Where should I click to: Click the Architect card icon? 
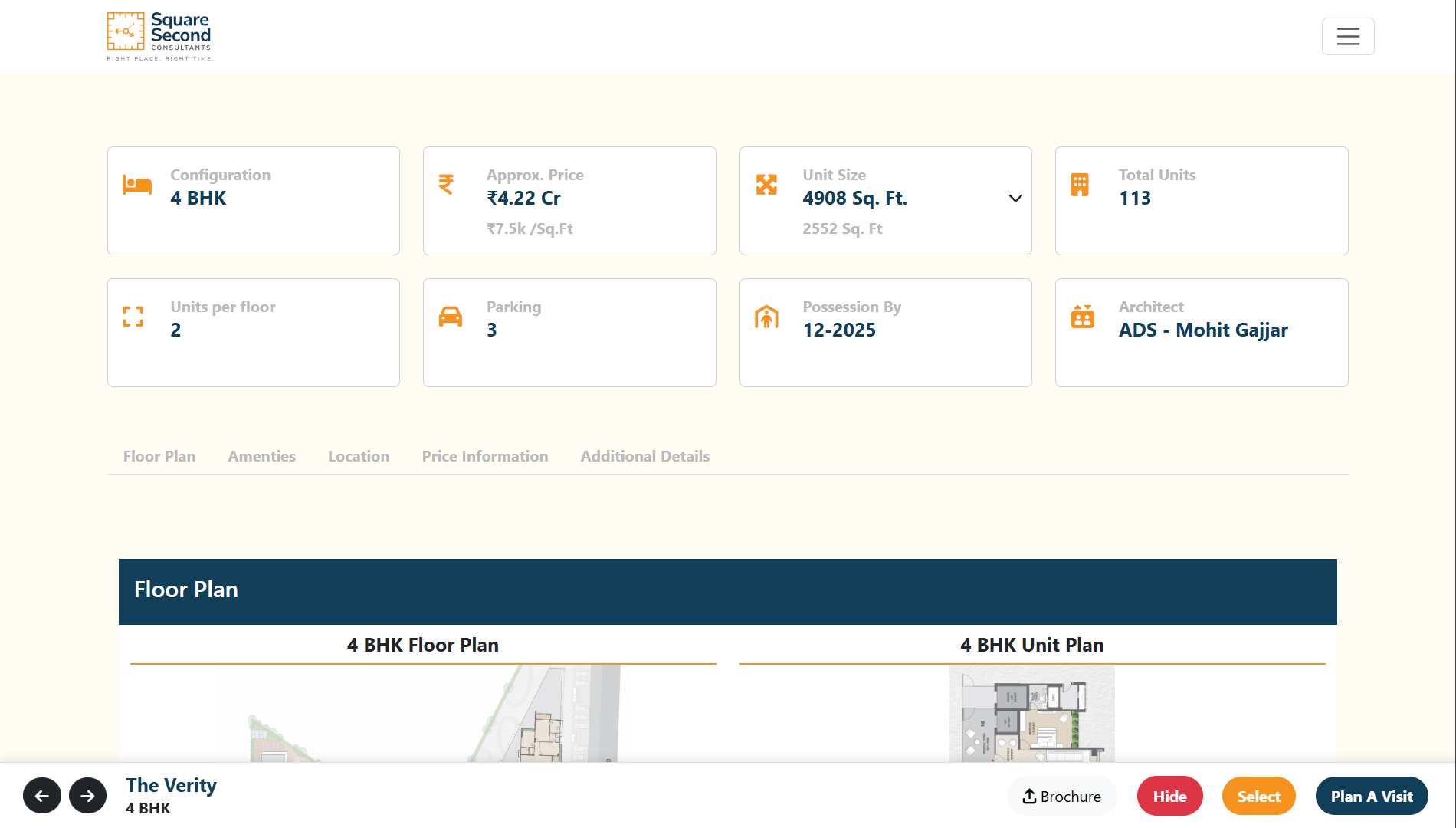(1083, 317)
